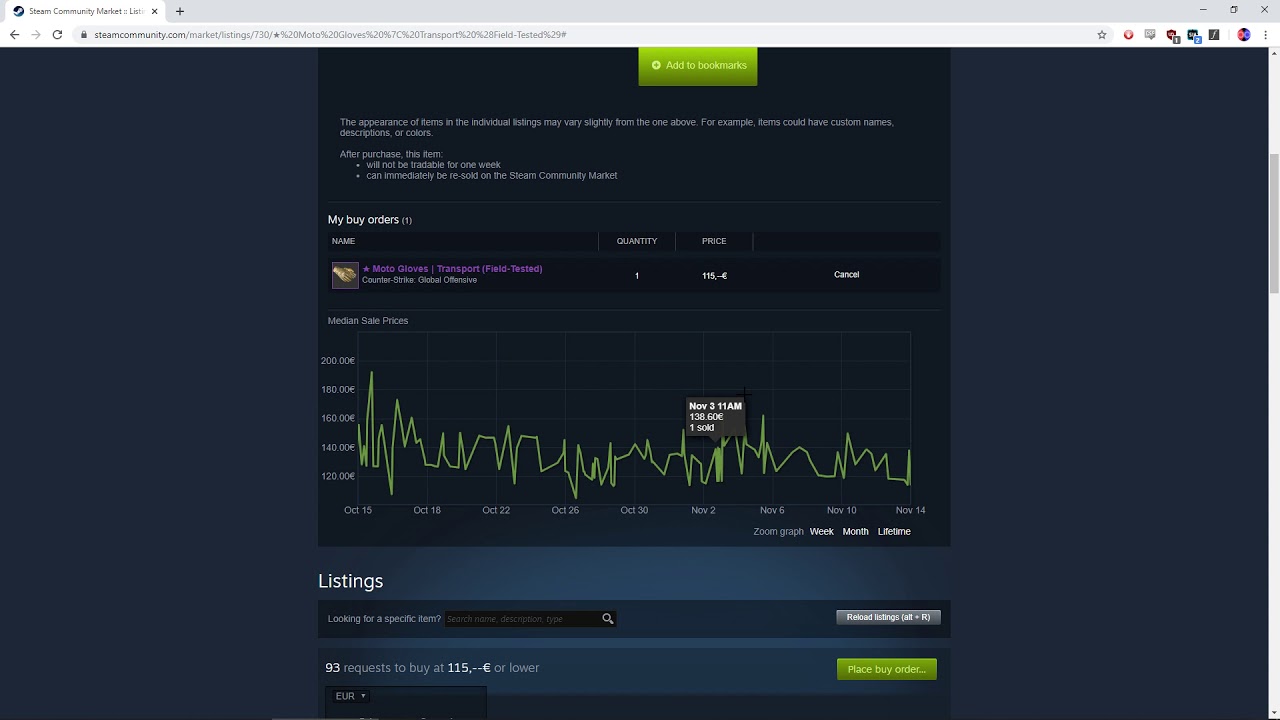Click the 93 requests to buy text
1280x720 pixels.
pyautogui.click(x=432, y=668)
